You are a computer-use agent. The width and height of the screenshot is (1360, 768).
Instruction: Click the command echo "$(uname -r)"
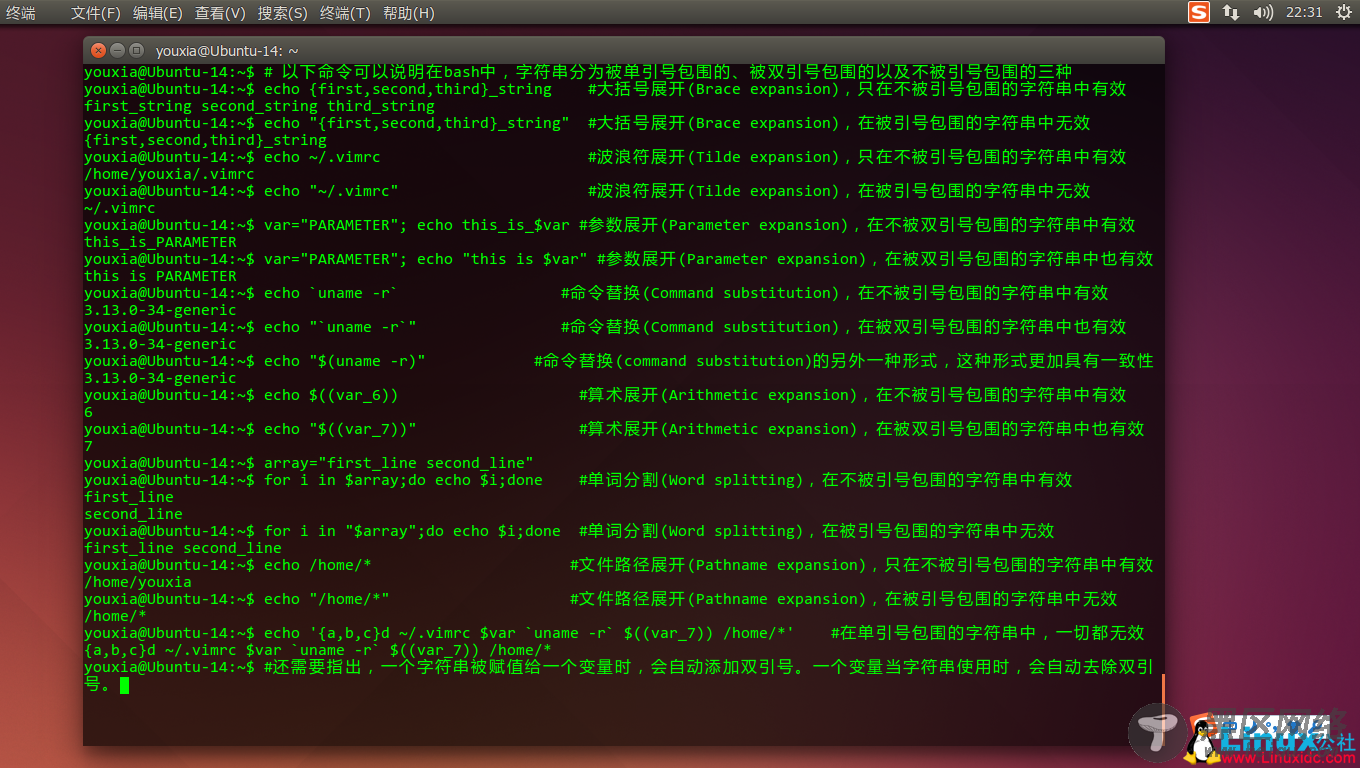pos(345,361)
